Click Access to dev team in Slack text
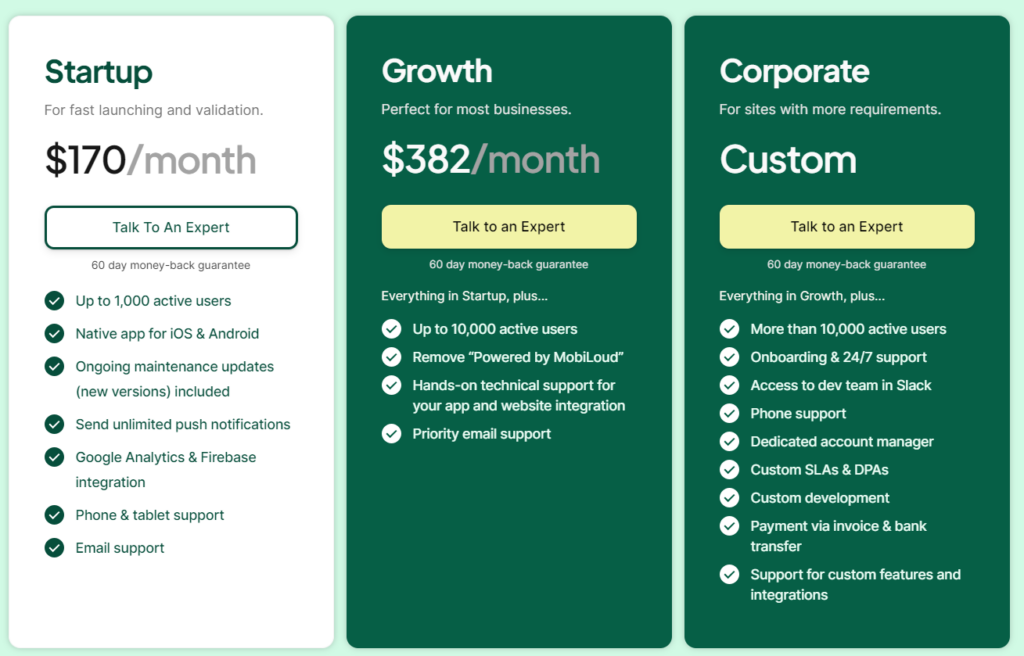Image resolution: width=1024 pixels, height=656 pixels. tap(840, 385)
